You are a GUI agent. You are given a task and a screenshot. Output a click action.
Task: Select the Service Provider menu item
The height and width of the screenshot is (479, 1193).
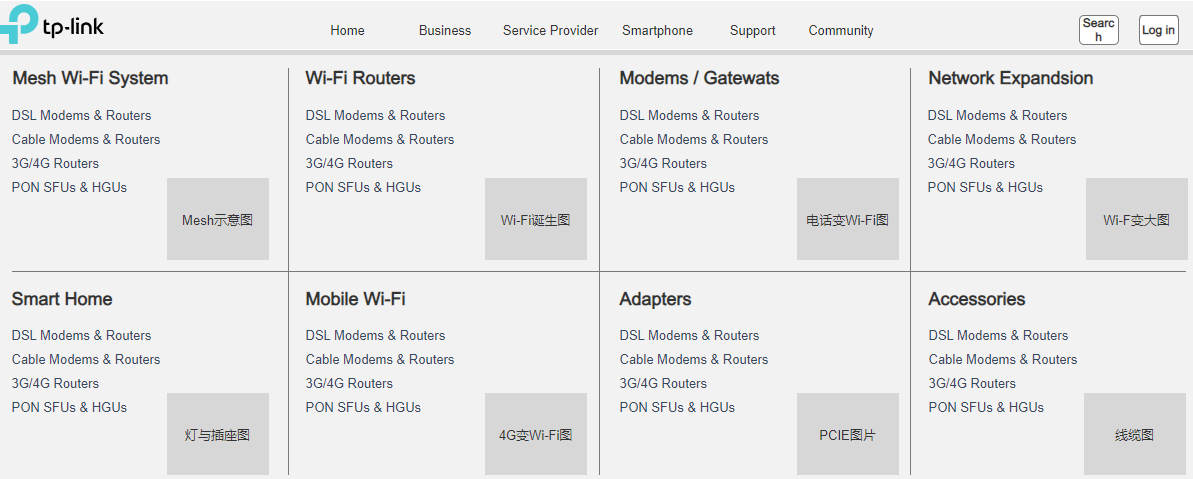[x=550, y=31]
